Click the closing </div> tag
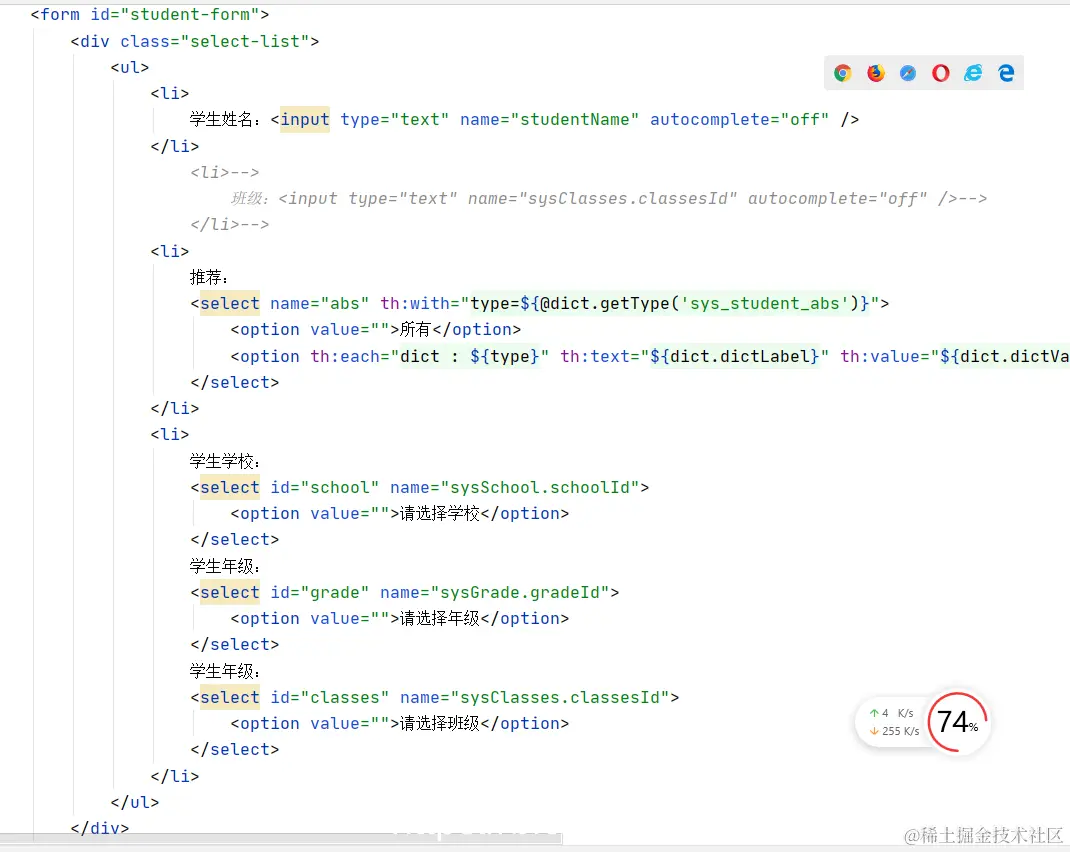The image size is (1070, 852). point(100,828)
